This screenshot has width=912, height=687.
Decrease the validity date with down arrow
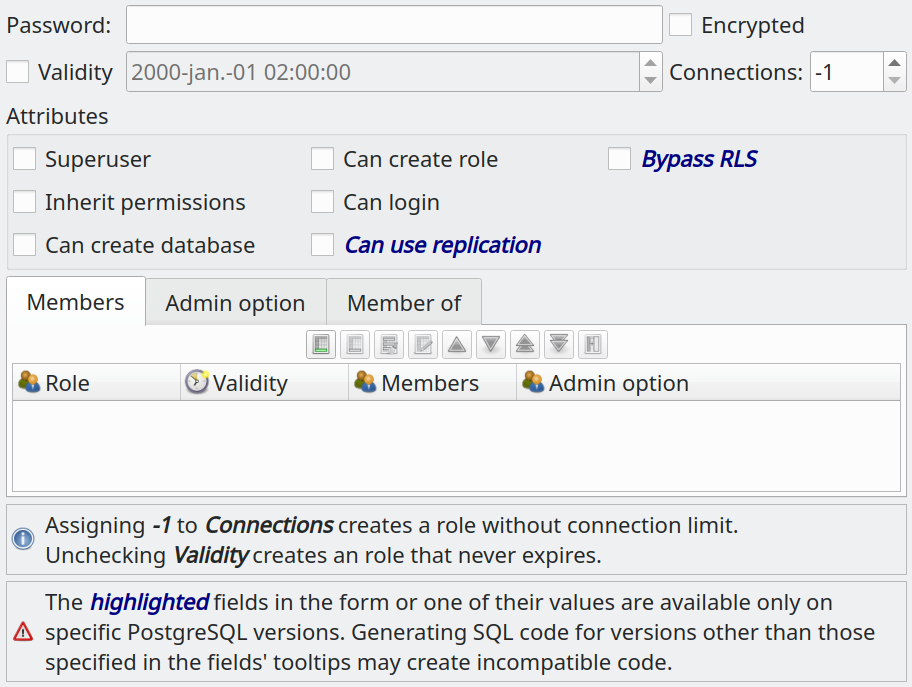click(x=651, y=81)
